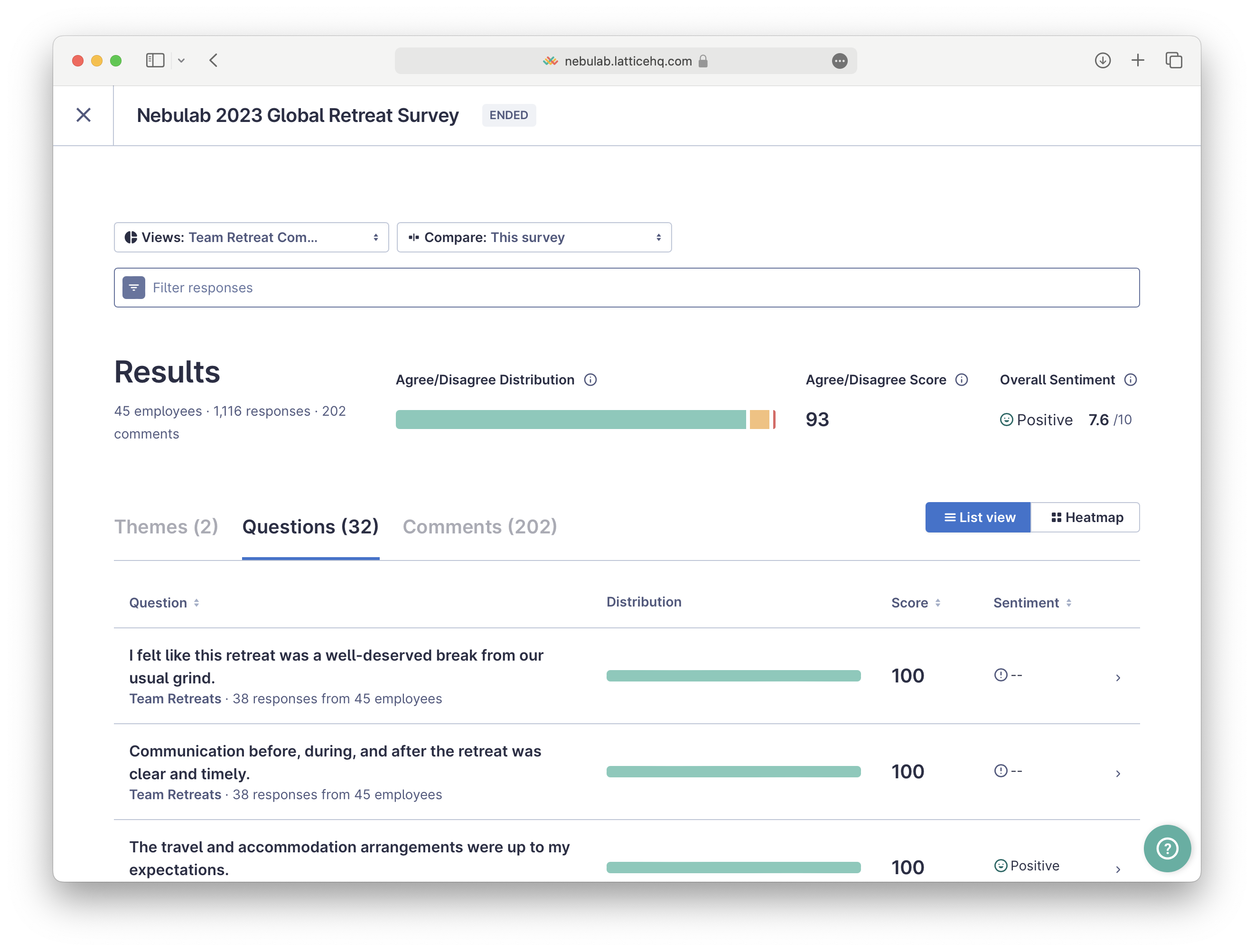Screen dimensions: 1254x952
Task: Click the Lattice site favicon in address bar
Action: (x=550, y=61)
